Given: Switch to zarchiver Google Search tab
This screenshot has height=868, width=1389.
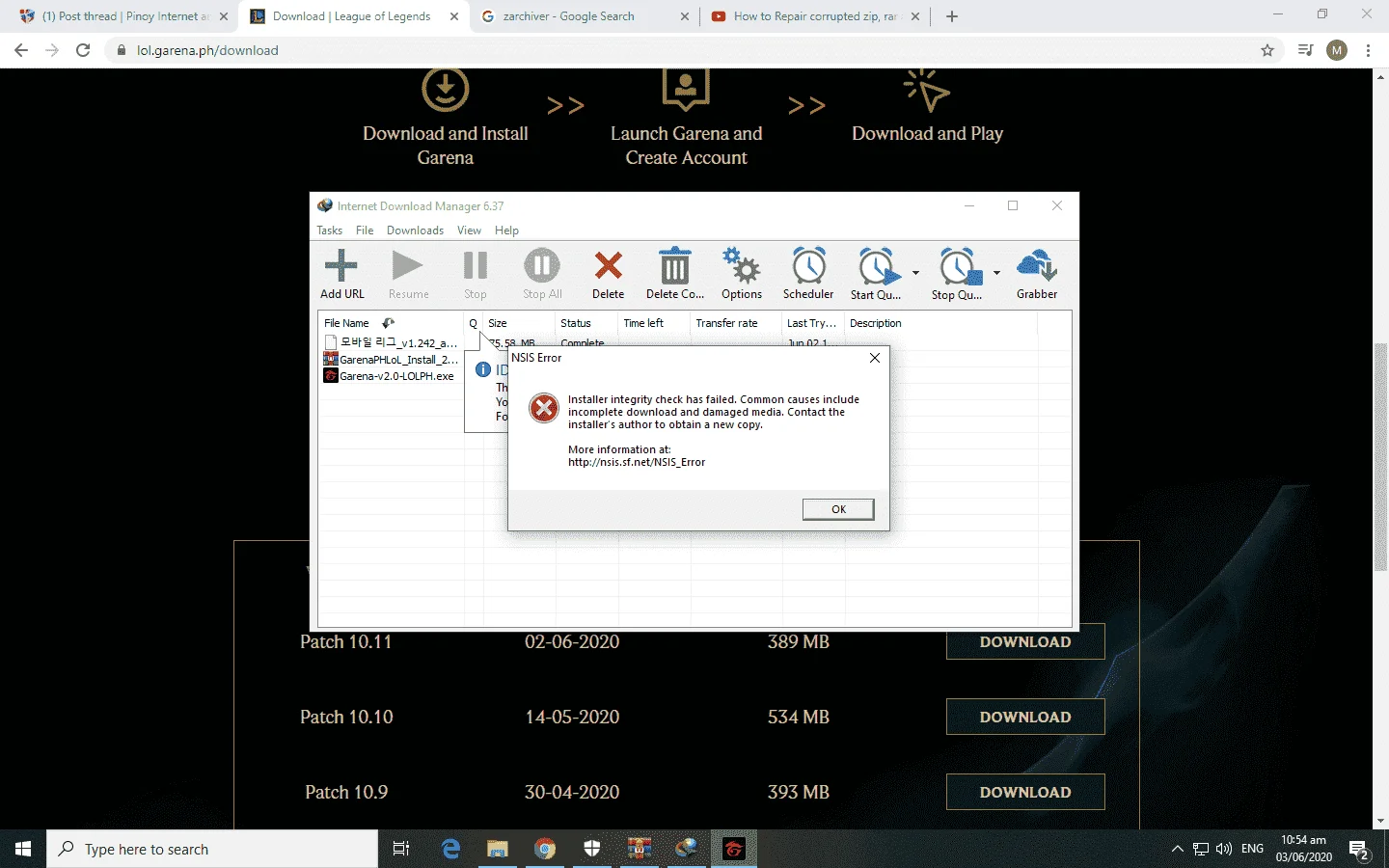Looking at the screenshot, I should pyautogui.click(x=583, y=16).
